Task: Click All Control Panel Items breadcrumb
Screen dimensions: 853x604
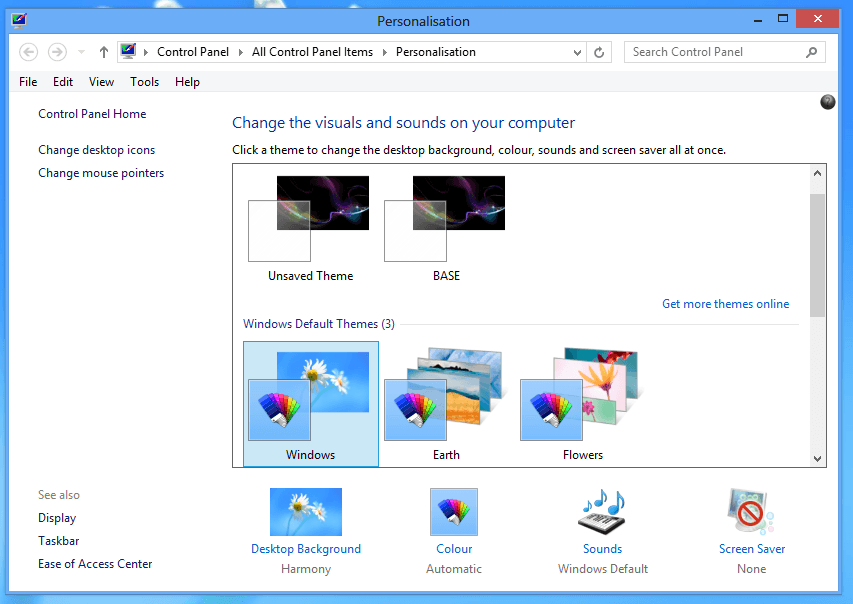Action: [x=312, y=52]
